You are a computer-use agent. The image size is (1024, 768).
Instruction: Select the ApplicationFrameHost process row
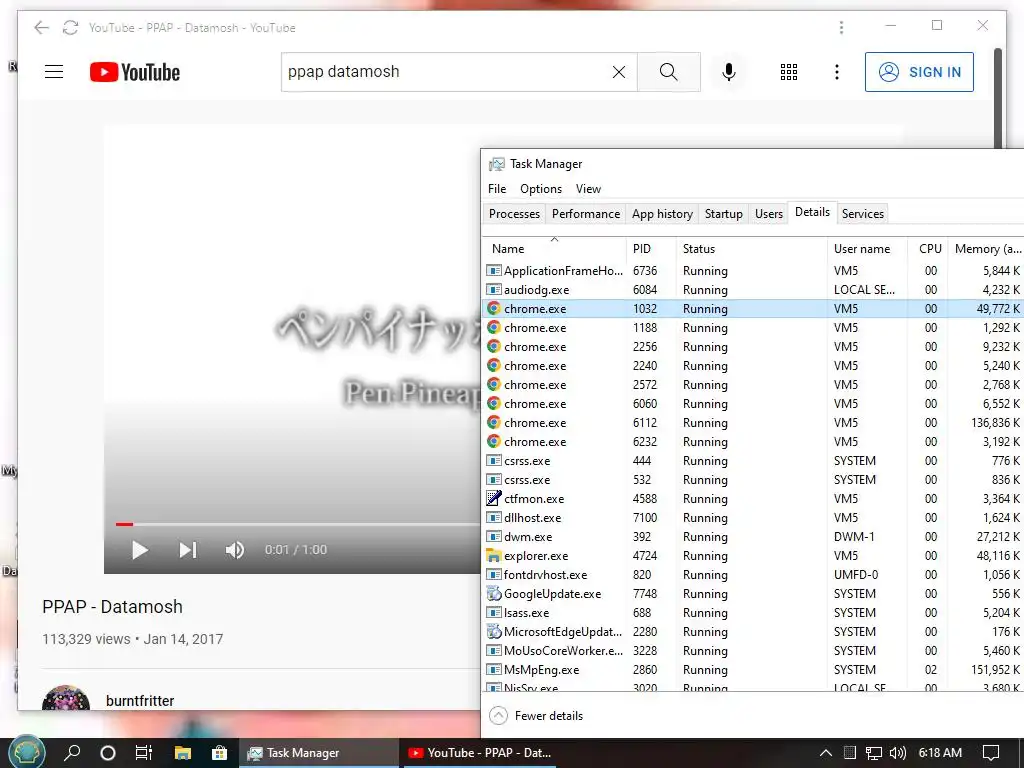[x=753, y=271]
